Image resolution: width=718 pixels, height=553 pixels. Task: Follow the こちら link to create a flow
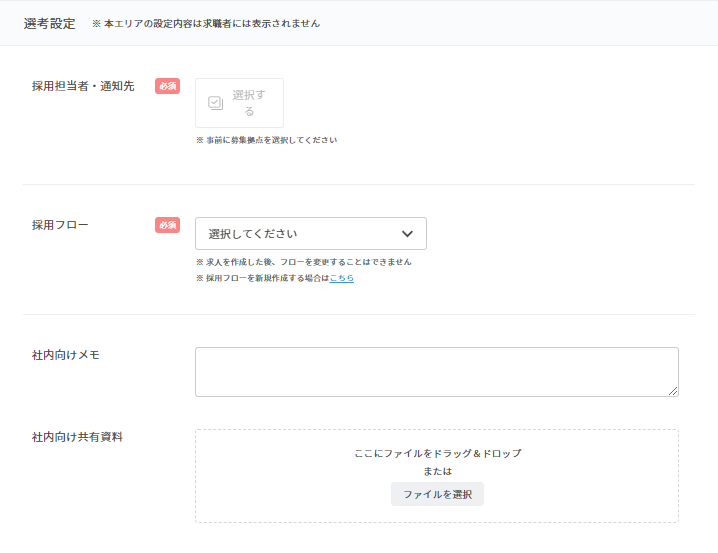click(341, 278)
